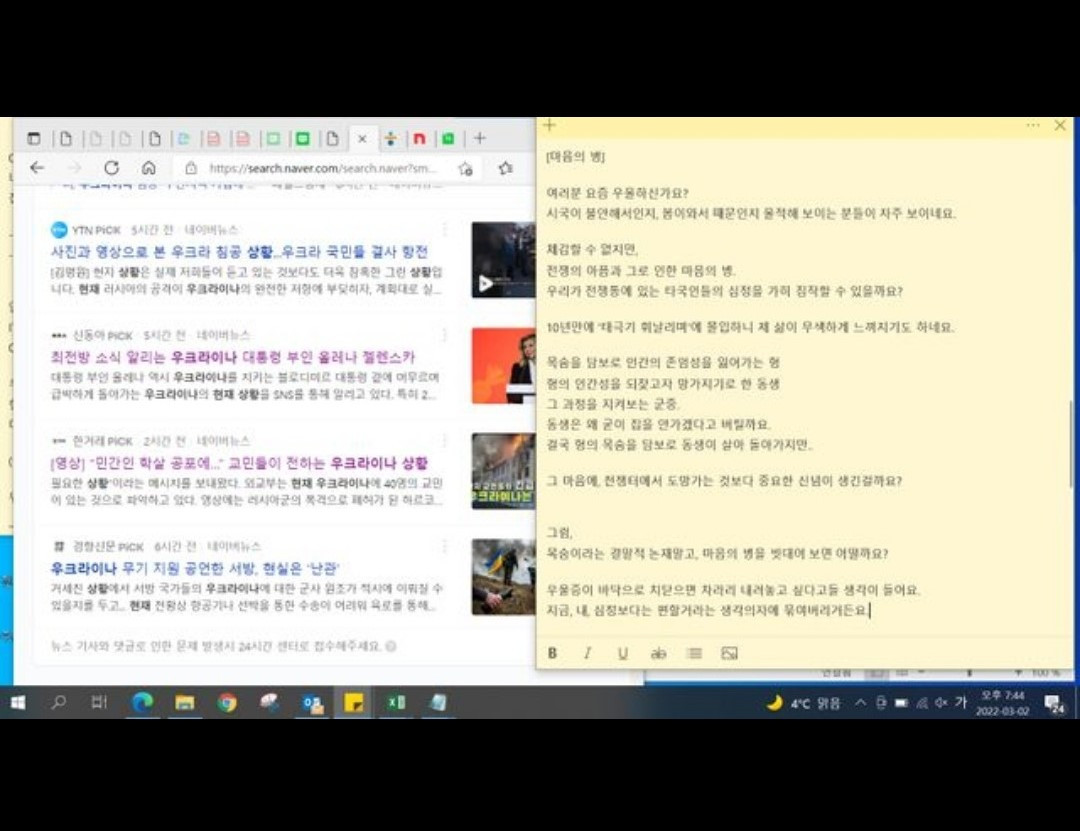The image size is (1080, 831).
Task: Toggle italic formatting in the sticky note
Action: click(x=587, y=652)
